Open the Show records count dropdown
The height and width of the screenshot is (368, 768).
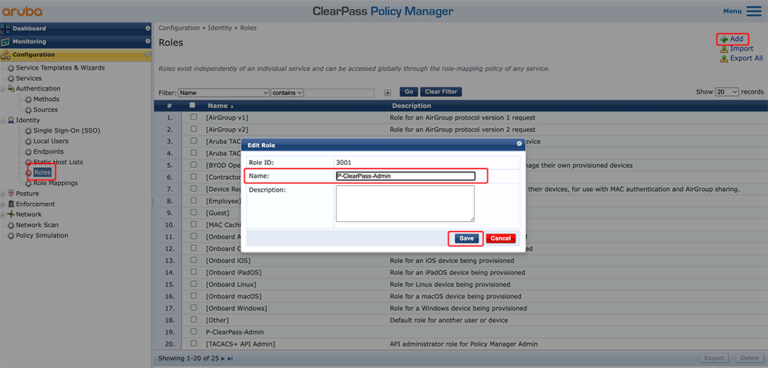727,92
